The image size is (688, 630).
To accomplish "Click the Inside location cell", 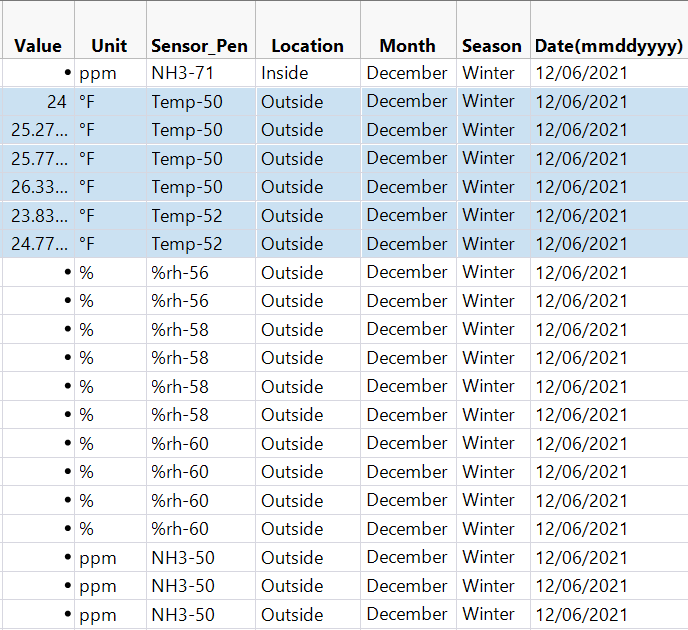I will point(285,73).
